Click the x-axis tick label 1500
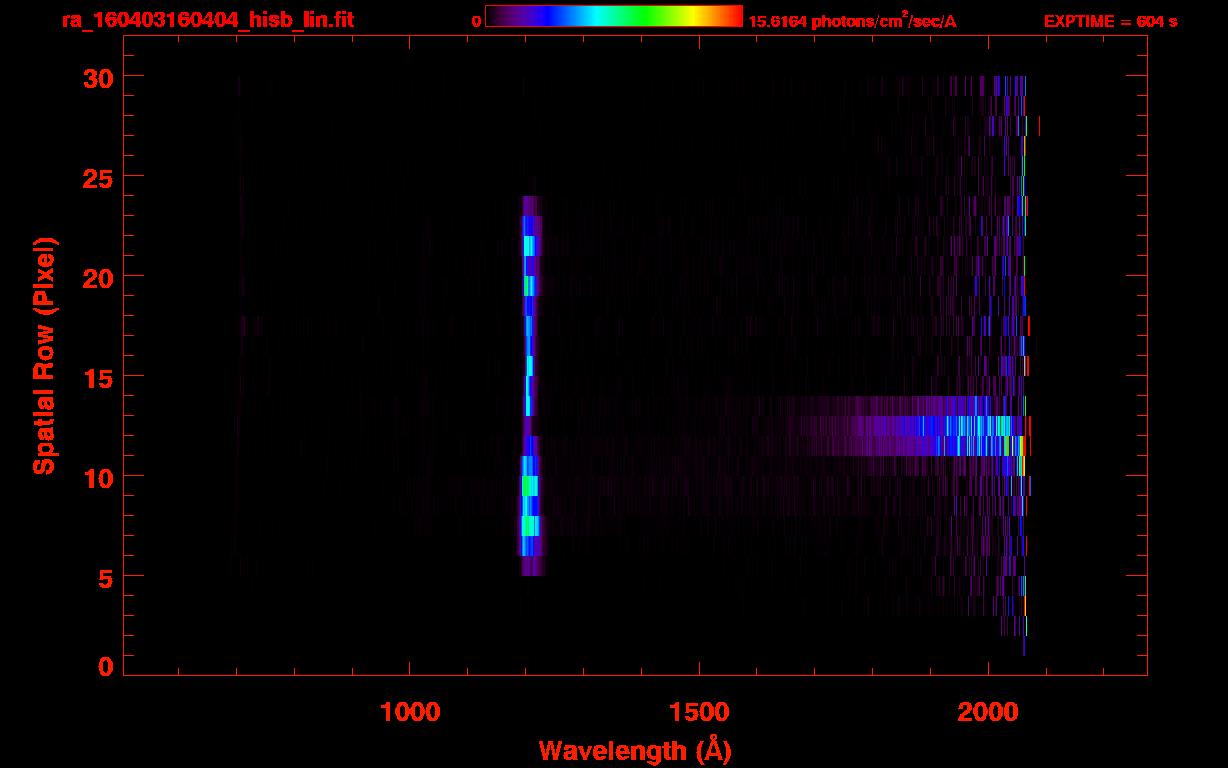 [699, 712]
